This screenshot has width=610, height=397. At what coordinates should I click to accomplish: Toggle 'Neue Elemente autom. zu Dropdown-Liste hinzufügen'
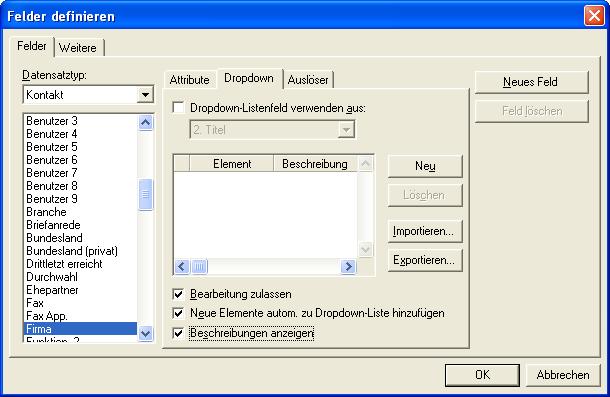click(x=178, y=313)
